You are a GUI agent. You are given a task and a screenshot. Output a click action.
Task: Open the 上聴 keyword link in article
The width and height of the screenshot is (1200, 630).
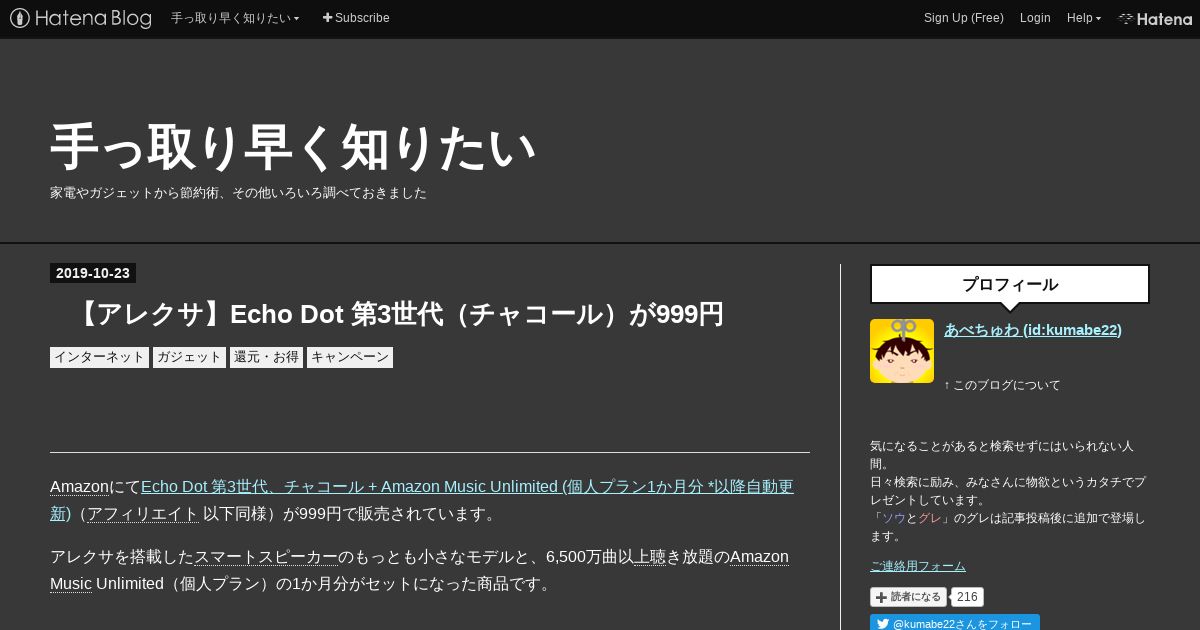point(649,557)
